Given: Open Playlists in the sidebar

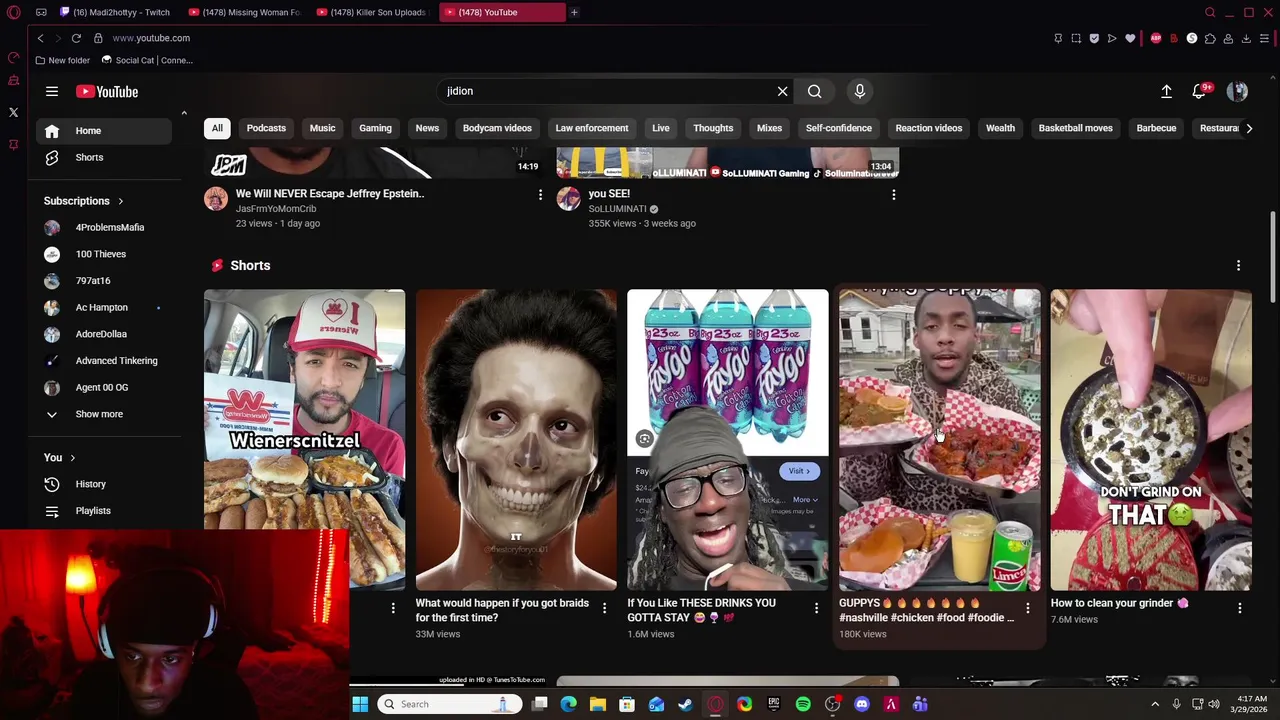Looking at the screenshot, I should pyautogui.click(x=103, y=511).
